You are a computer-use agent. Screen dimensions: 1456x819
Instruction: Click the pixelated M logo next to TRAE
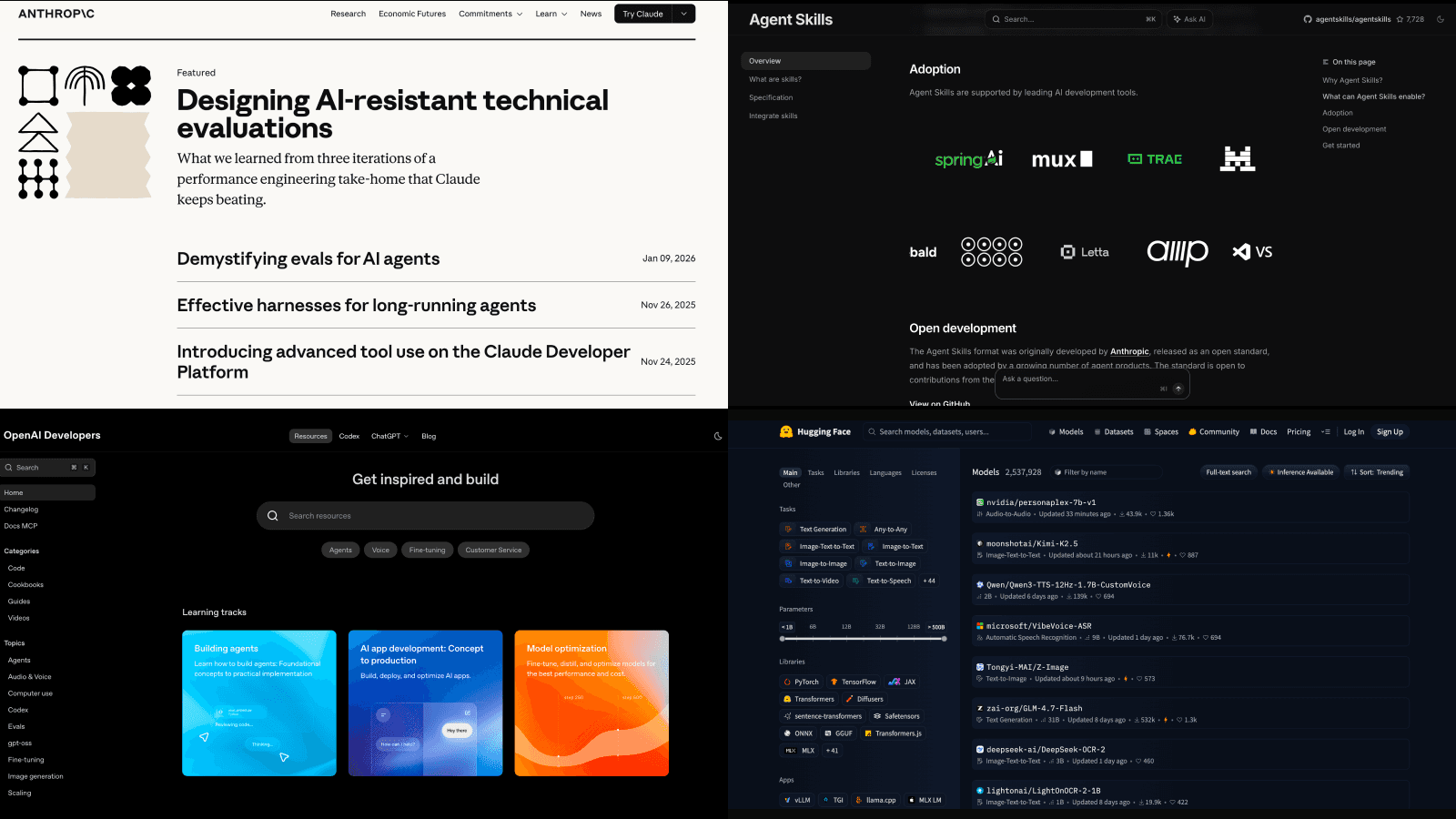pos(1238,159)
